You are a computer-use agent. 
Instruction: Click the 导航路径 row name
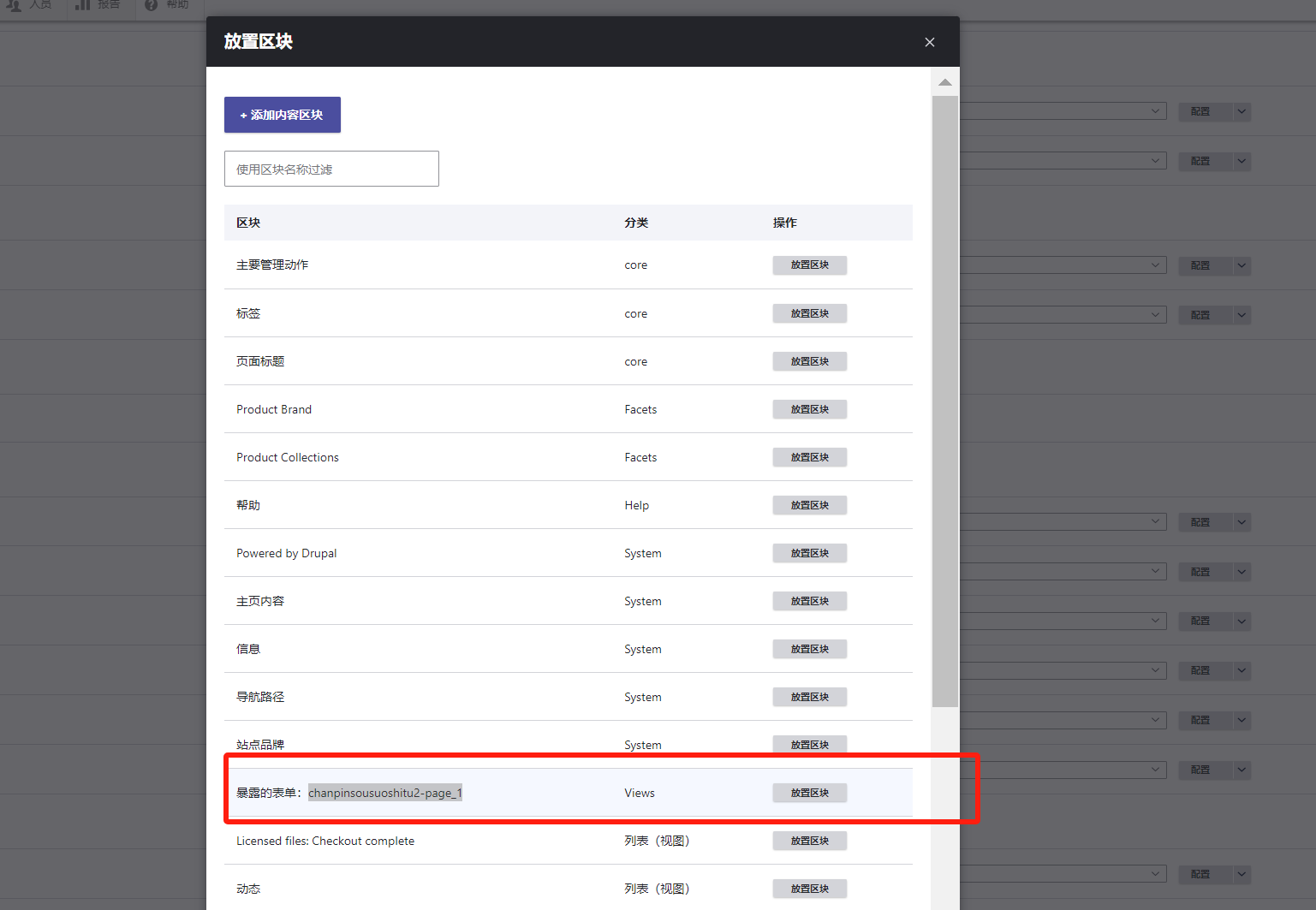click(260, 697)
